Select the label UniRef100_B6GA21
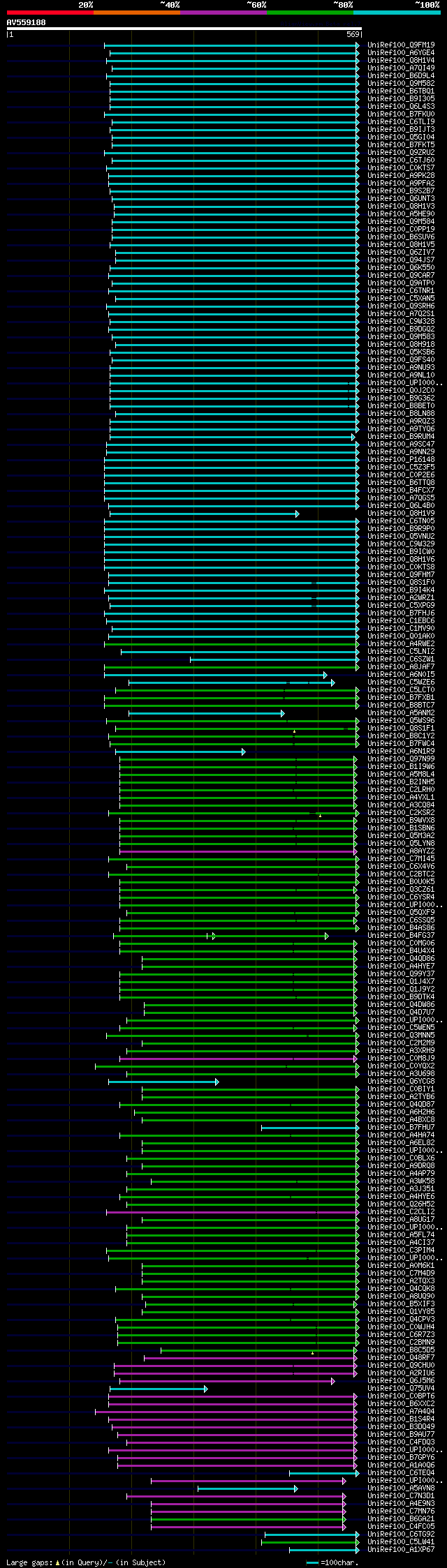The height and width of the screenshot is (1568, 447). tap(401, 1519)
